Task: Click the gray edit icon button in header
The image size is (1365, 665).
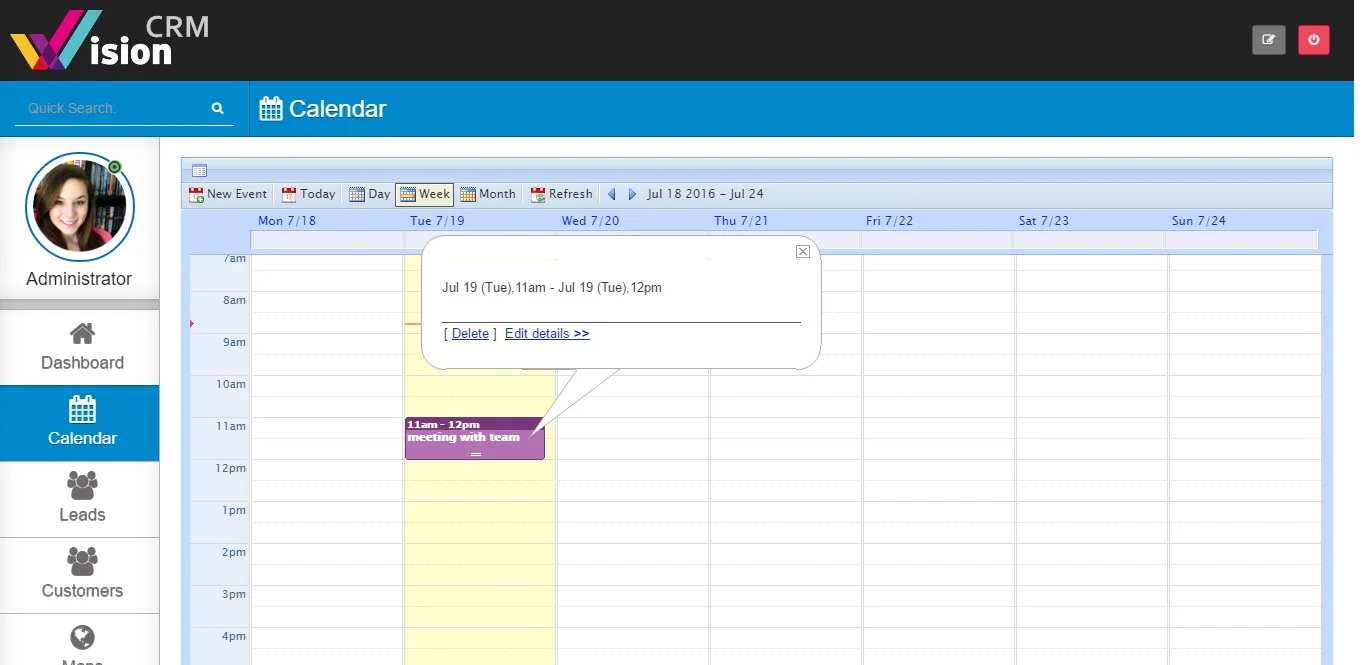Action: point(1268,40)
